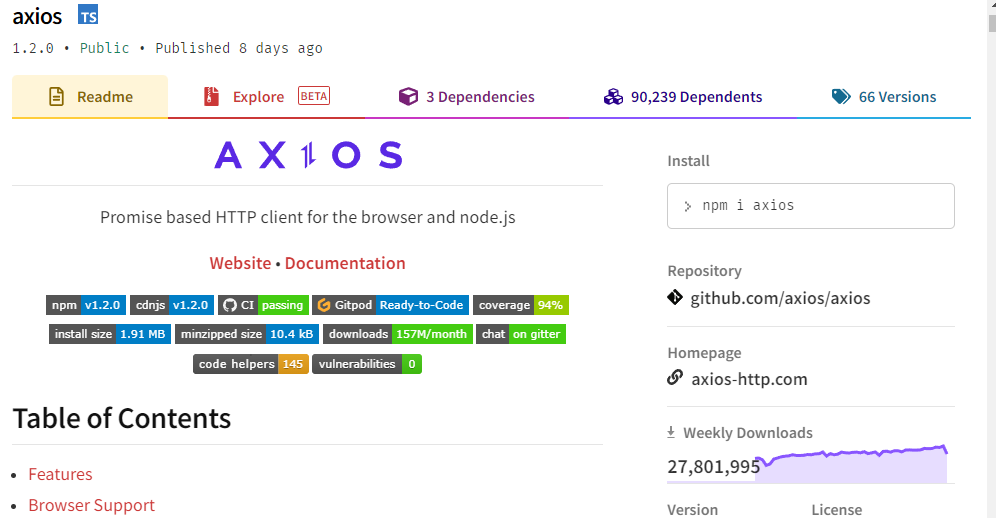Open the Browser Support contents link
Image resolution: width=996 pixels, height=518 pixels.
coord(91,505)
